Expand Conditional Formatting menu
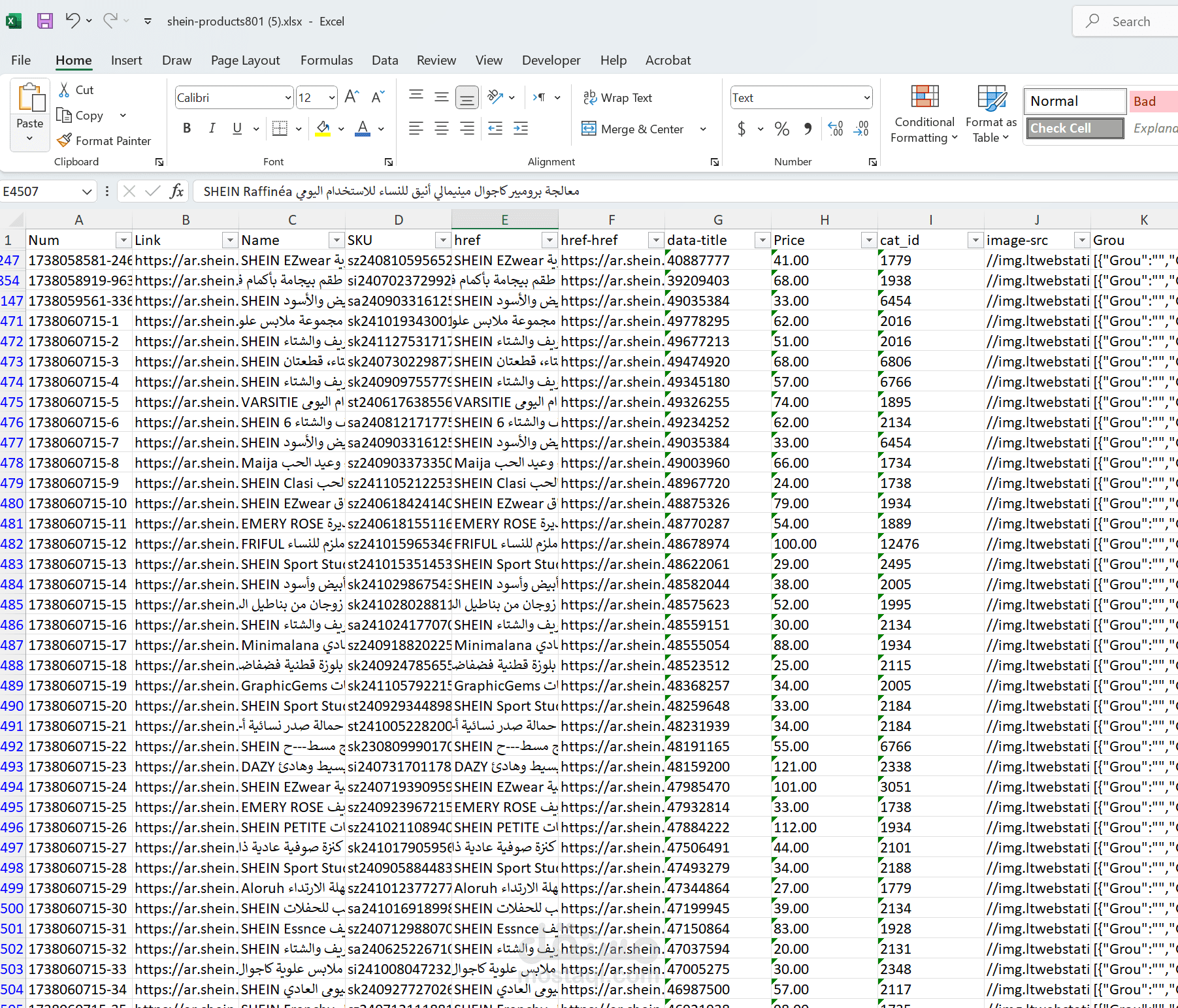 tap(924, 114)
